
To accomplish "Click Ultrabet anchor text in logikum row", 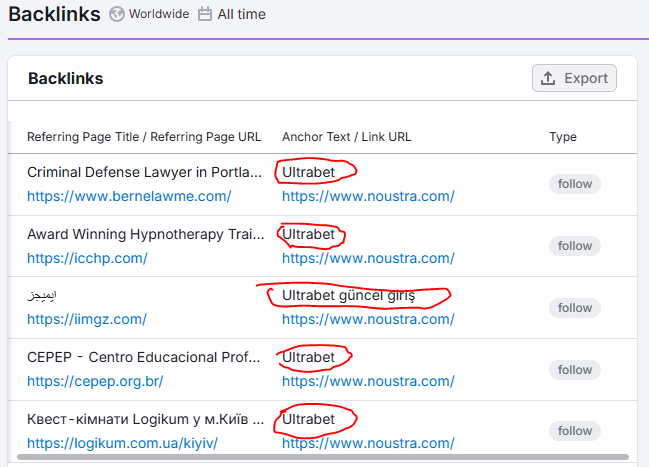I will pyautogui.click(x=308, y=419).
